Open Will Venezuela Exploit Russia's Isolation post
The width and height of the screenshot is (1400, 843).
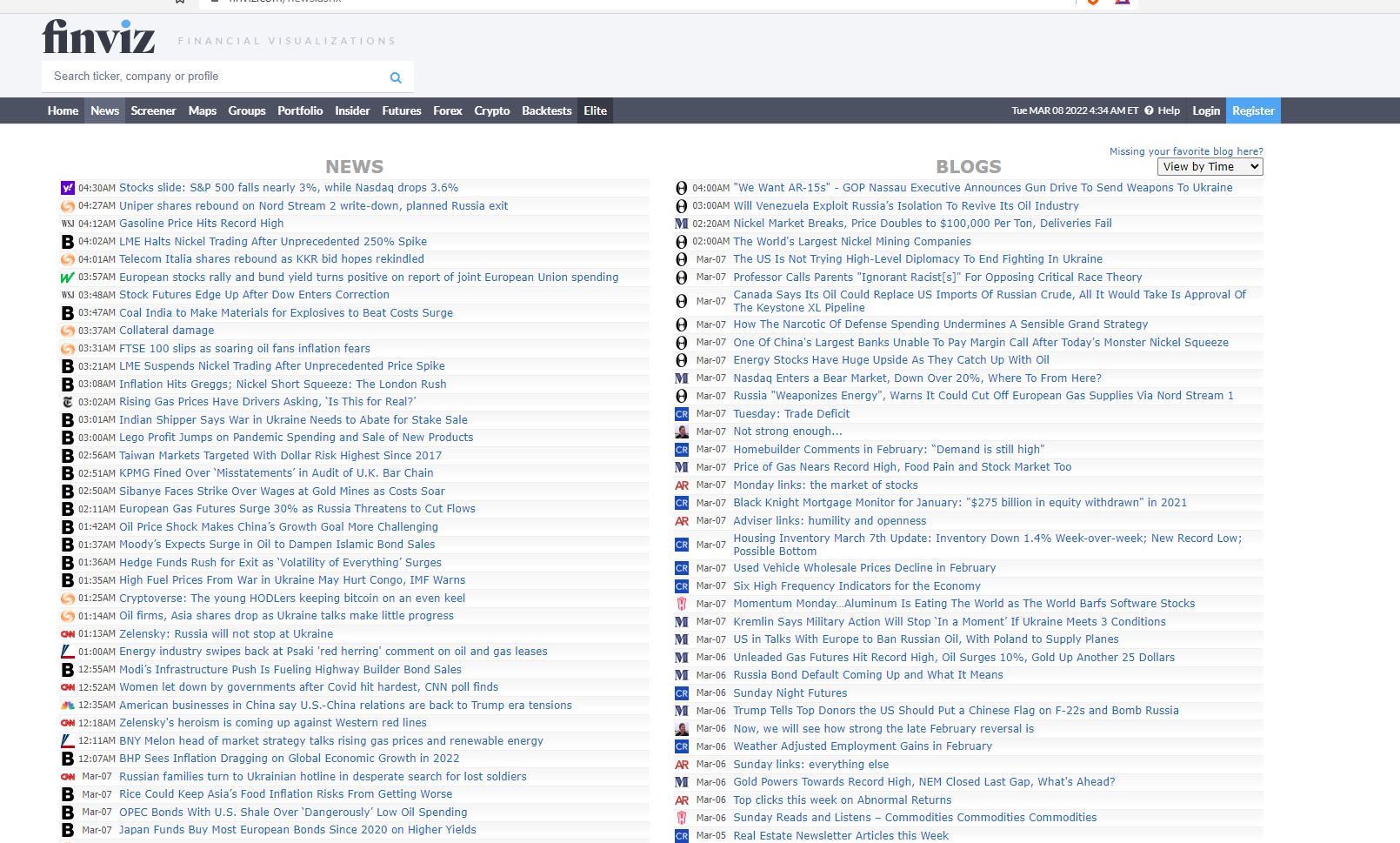point(906,206)
